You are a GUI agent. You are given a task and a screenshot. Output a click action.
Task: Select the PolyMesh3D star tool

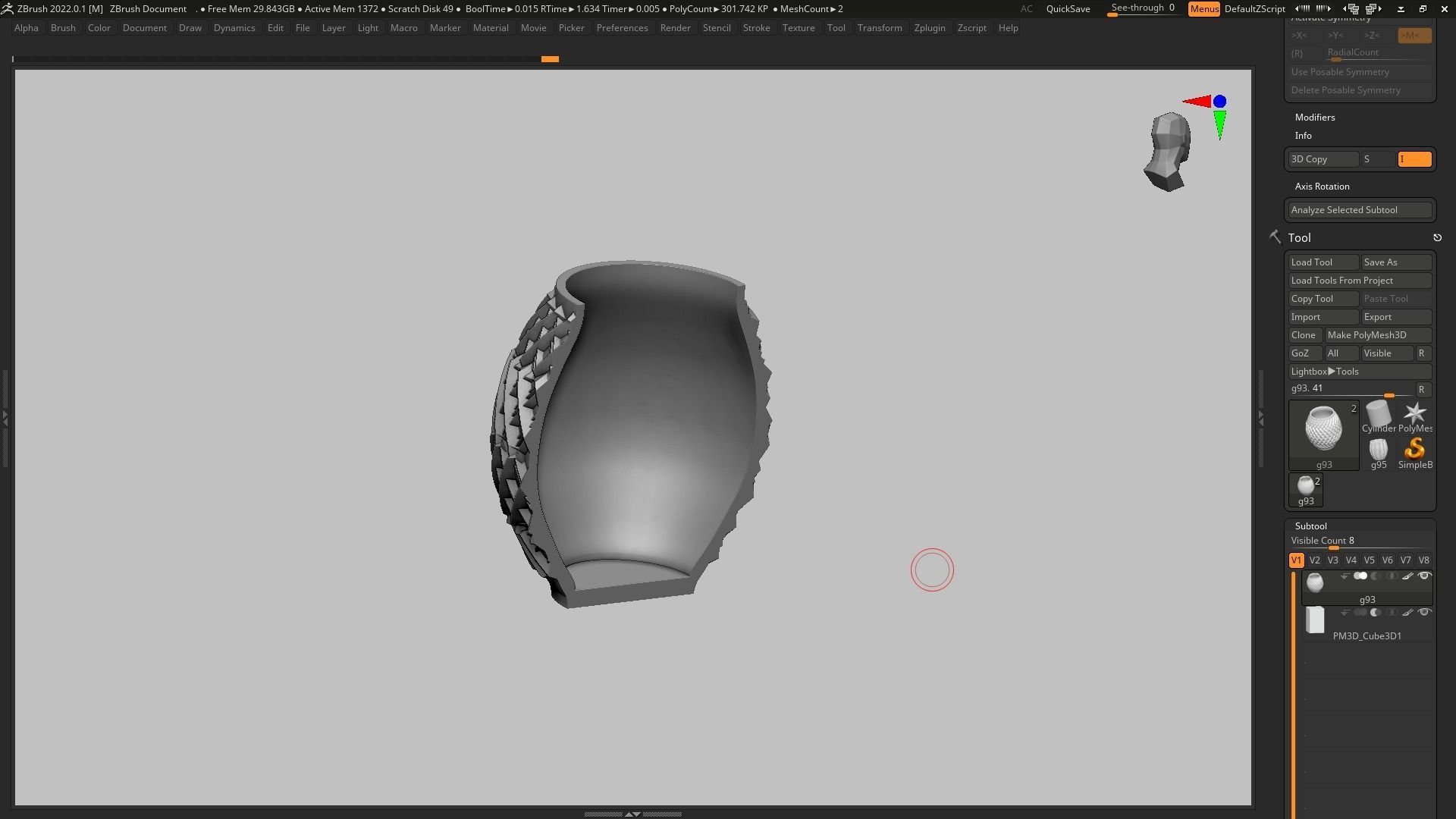1415,416
